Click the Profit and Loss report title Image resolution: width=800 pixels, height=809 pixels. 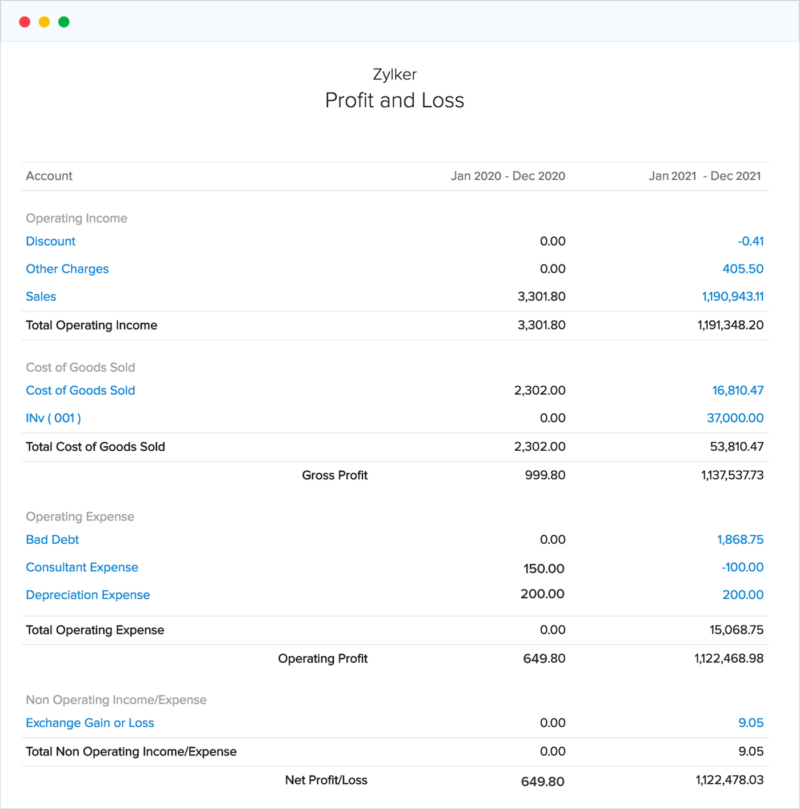click(x=393, y=100)
